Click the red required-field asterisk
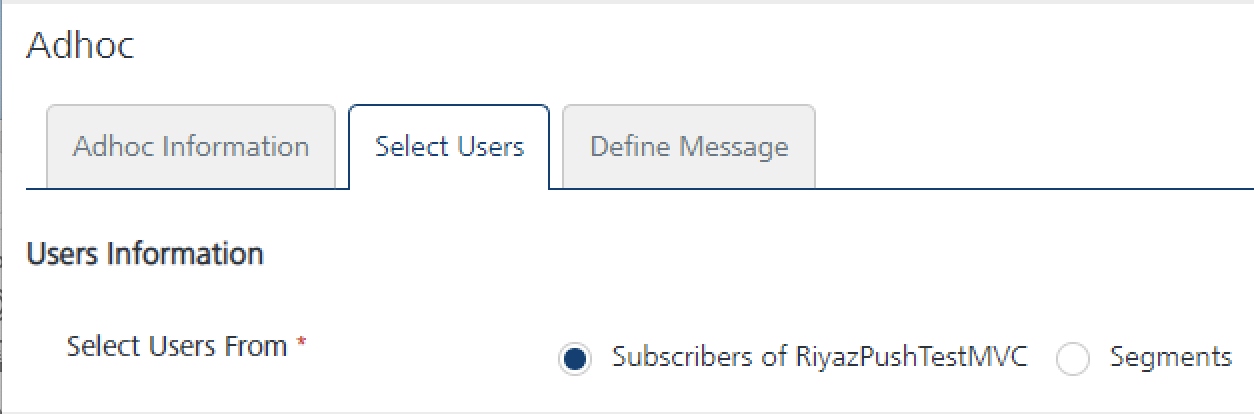 [x=301, y=345]
